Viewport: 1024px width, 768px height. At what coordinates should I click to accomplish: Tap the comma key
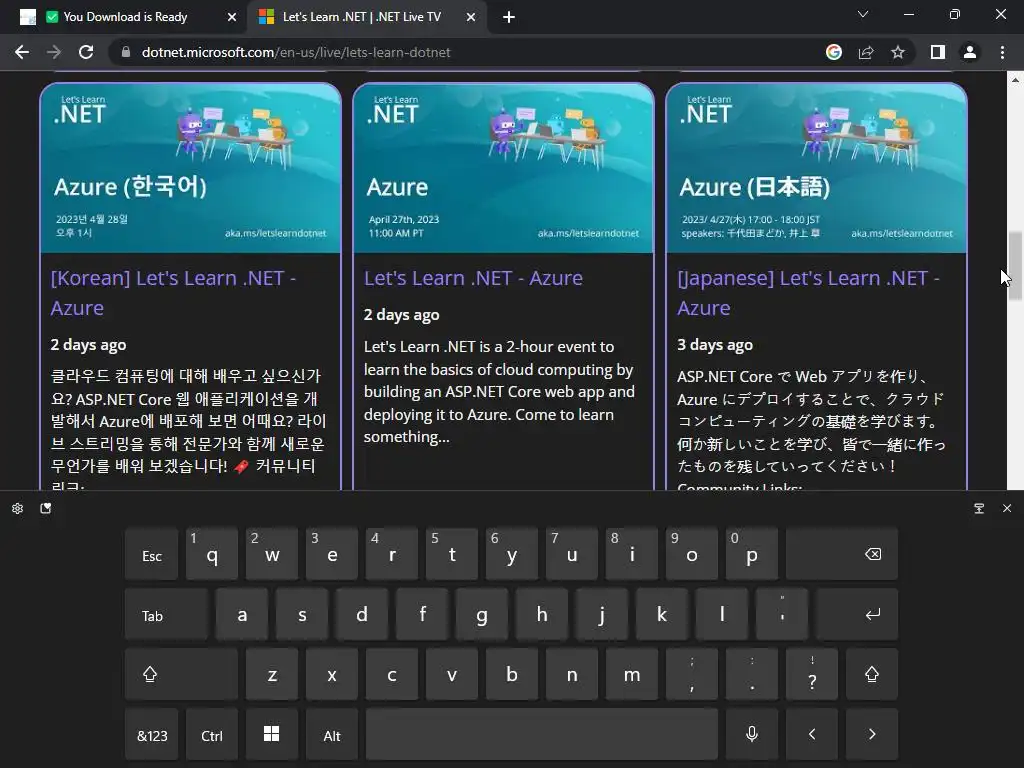coord(692,674)
